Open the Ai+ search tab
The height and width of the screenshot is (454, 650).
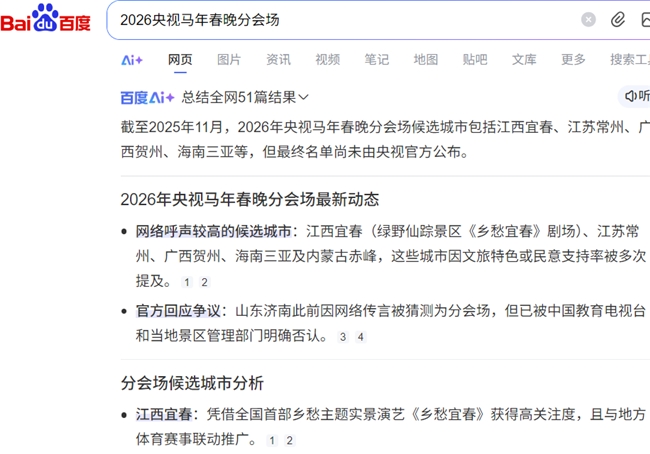[131, 60]
